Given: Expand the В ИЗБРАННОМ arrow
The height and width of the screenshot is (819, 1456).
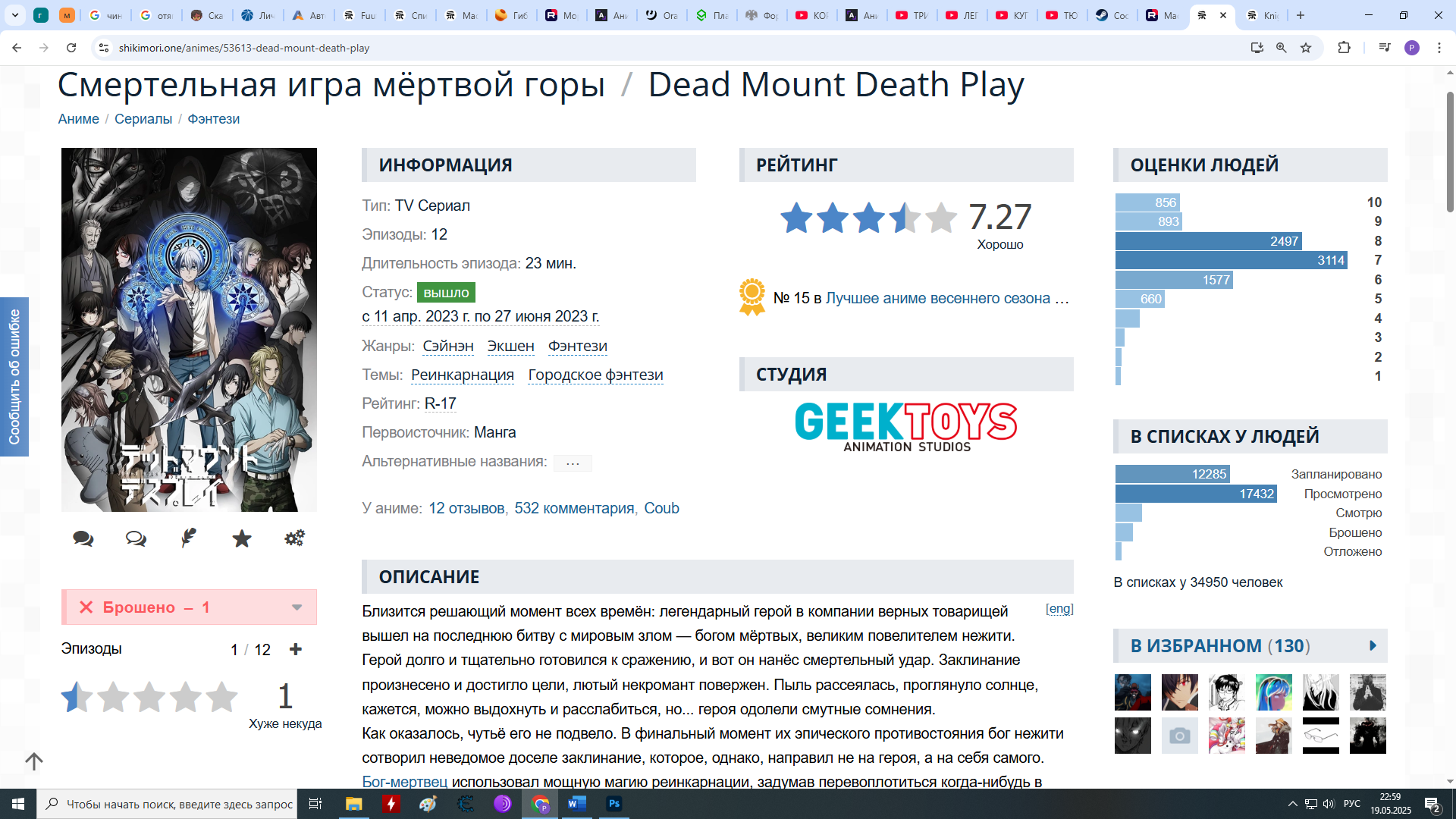Looking at the screenshot, I should coord(1373,646).
